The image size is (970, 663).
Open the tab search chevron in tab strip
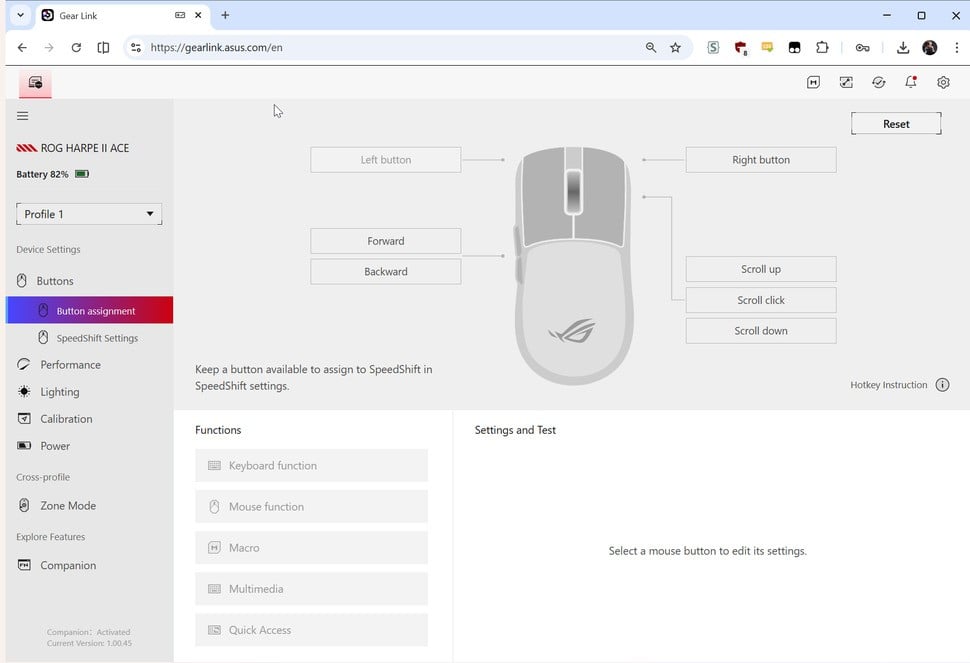tap(20, 15)
